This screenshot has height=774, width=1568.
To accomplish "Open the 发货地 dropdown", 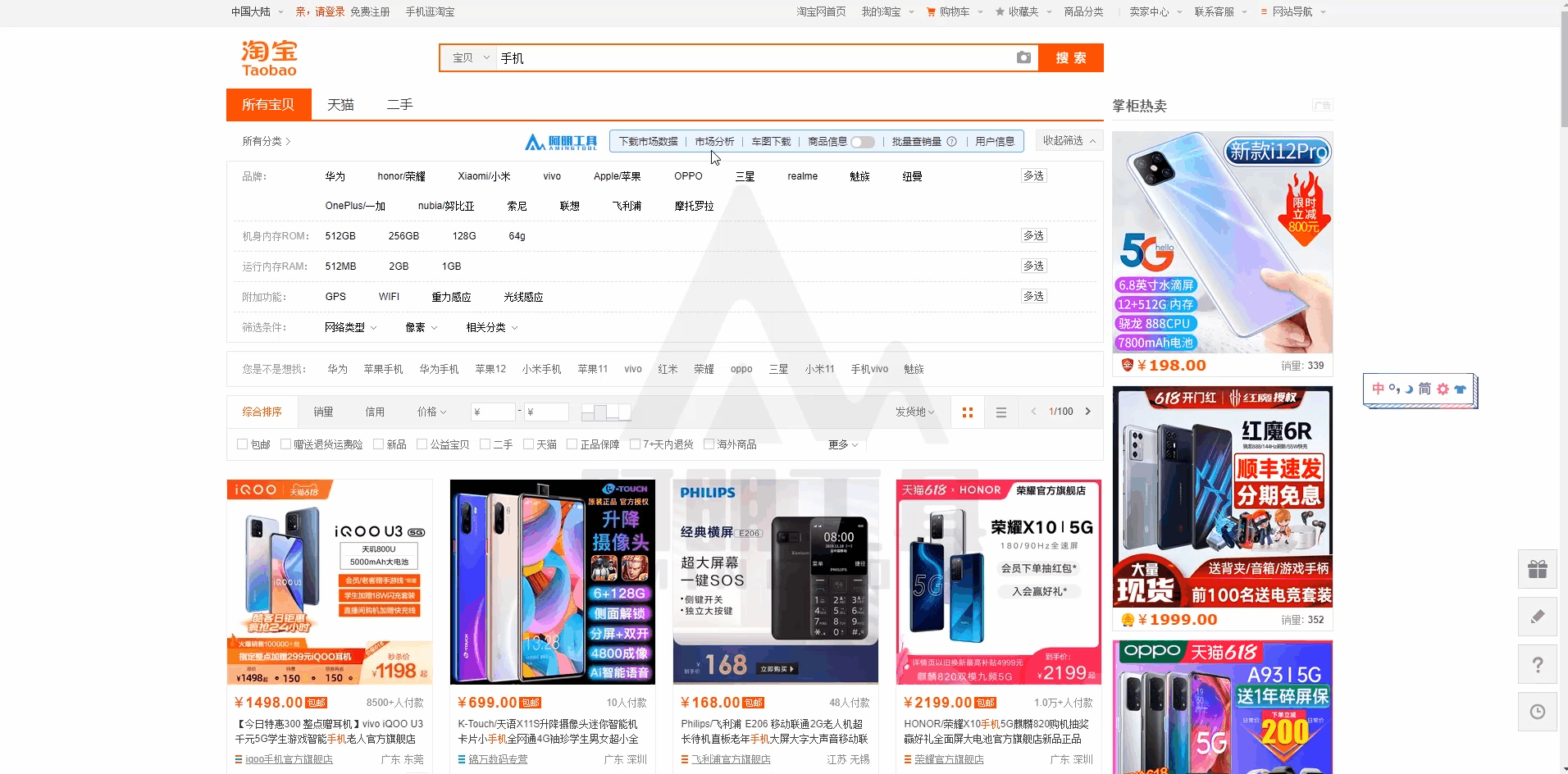I will 914,412.
